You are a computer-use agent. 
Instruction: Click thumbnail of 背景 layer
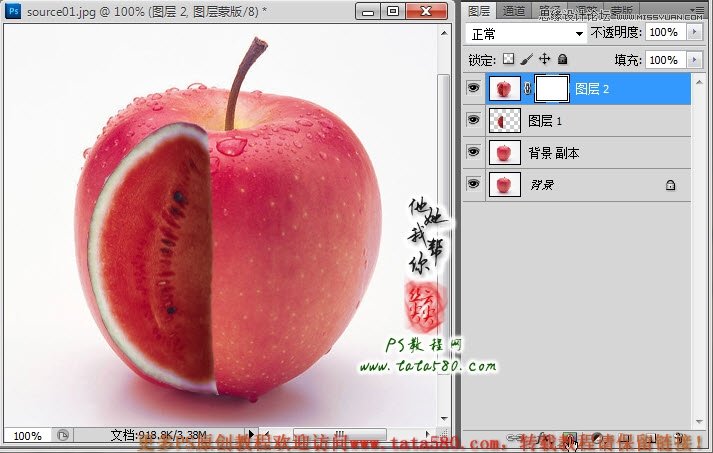click(504, 185)
